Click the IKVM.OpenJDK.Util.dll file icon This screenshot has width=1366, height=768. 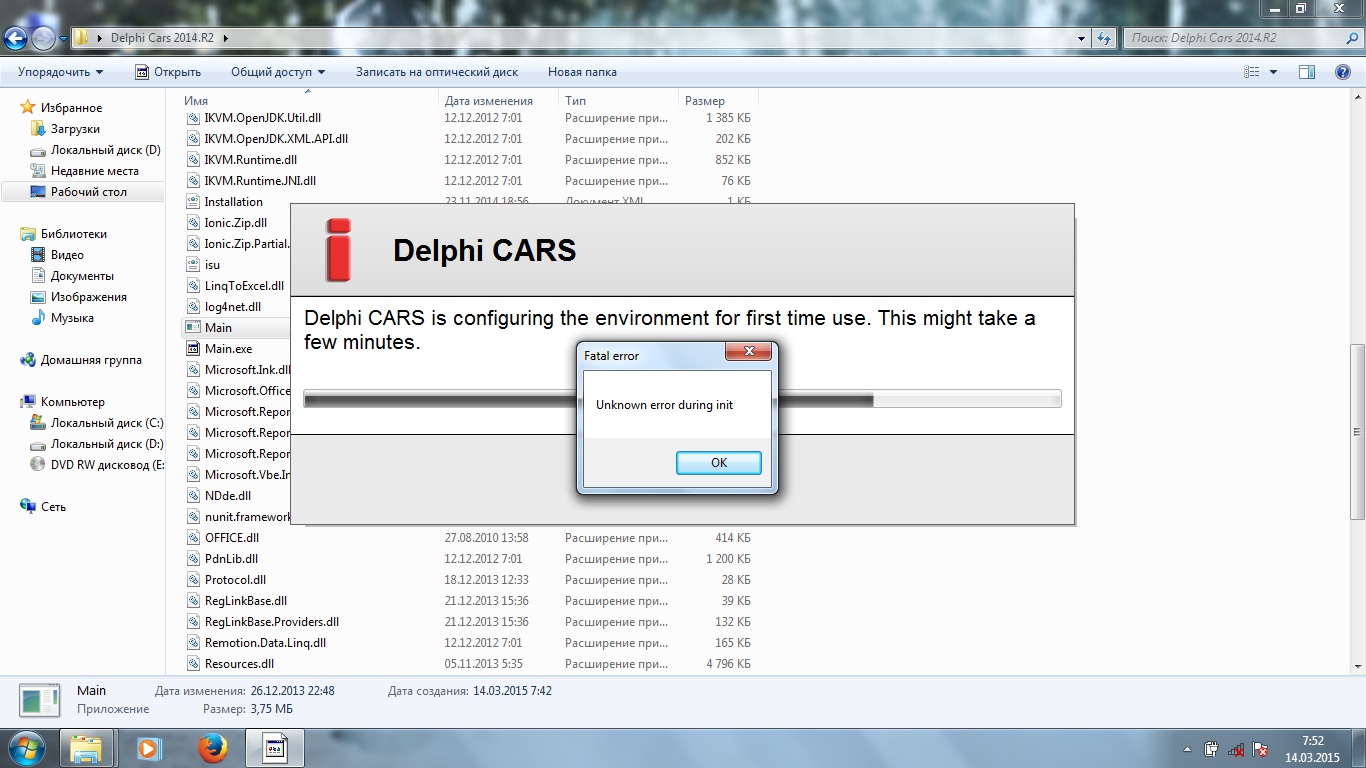194,118
